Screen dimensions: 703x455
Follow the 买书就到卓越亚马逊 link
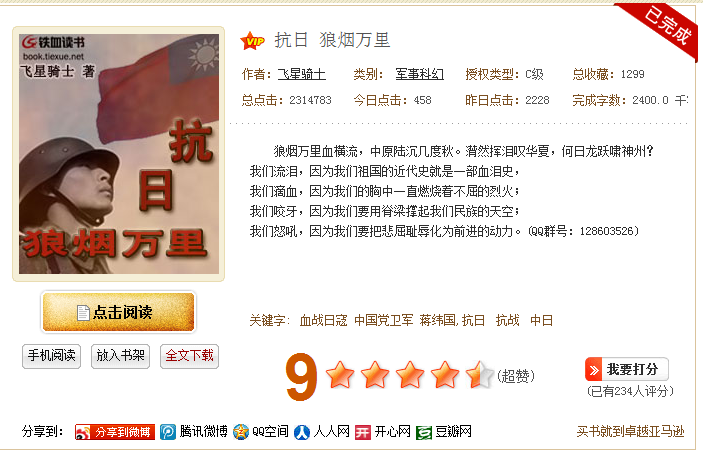[x=630, y=431]
